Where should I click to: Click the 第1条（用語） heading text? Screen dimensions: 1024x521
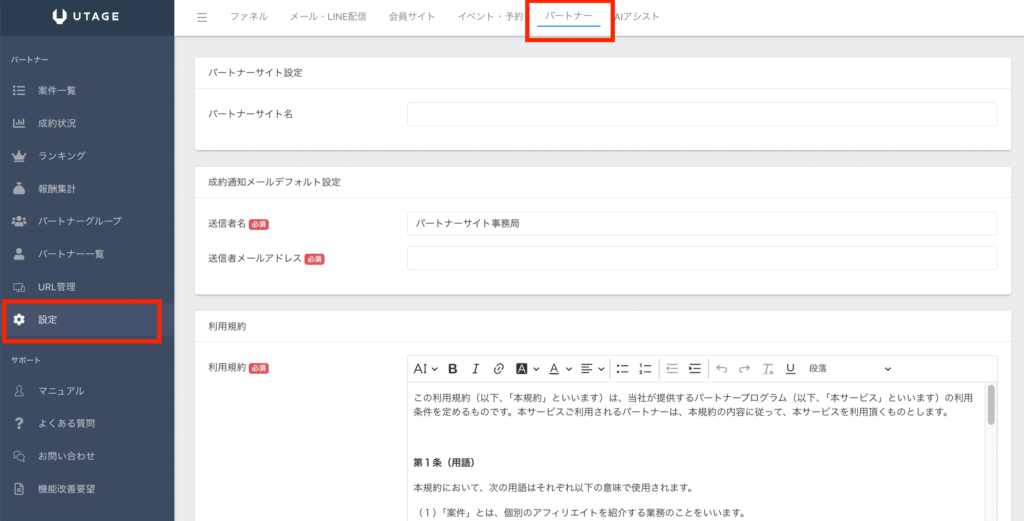coord(444,462)
